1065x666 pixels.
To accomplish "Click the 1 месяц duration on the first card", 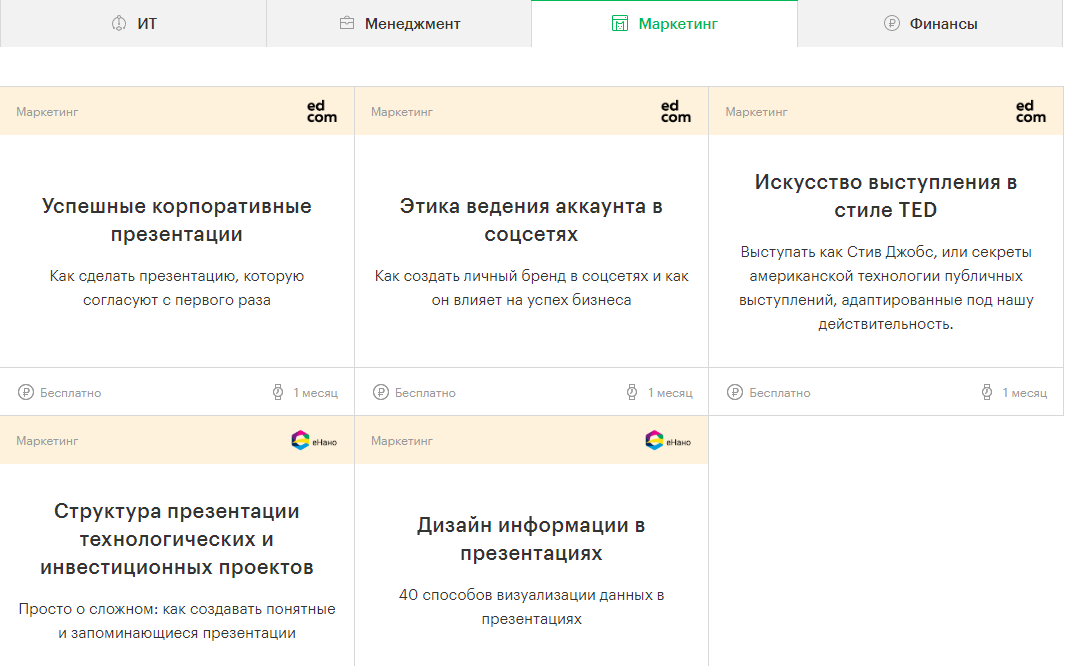I will 315,393.
